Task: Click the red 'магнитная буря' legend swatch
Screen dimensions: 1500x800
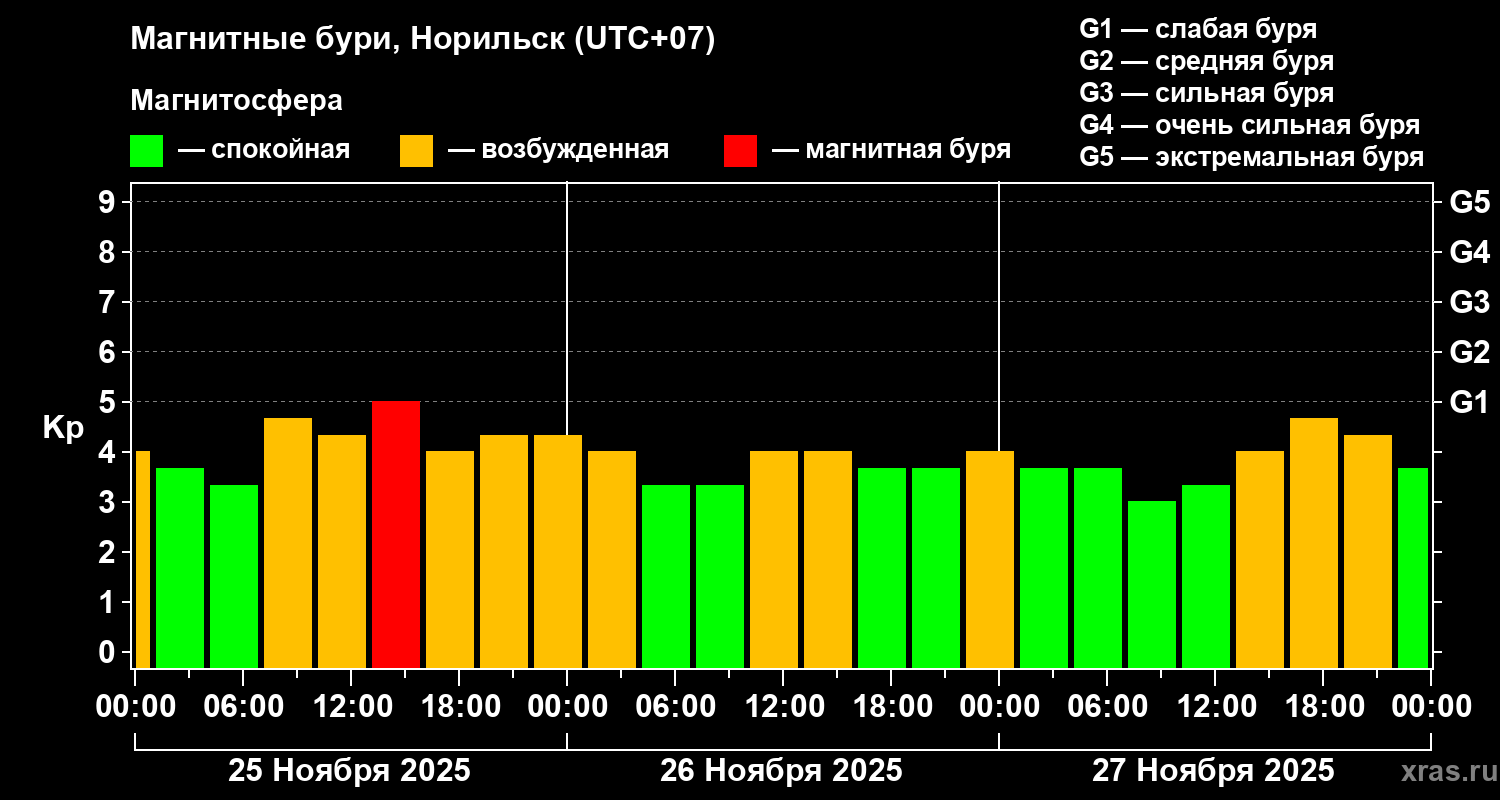Action: pos(740,151)
